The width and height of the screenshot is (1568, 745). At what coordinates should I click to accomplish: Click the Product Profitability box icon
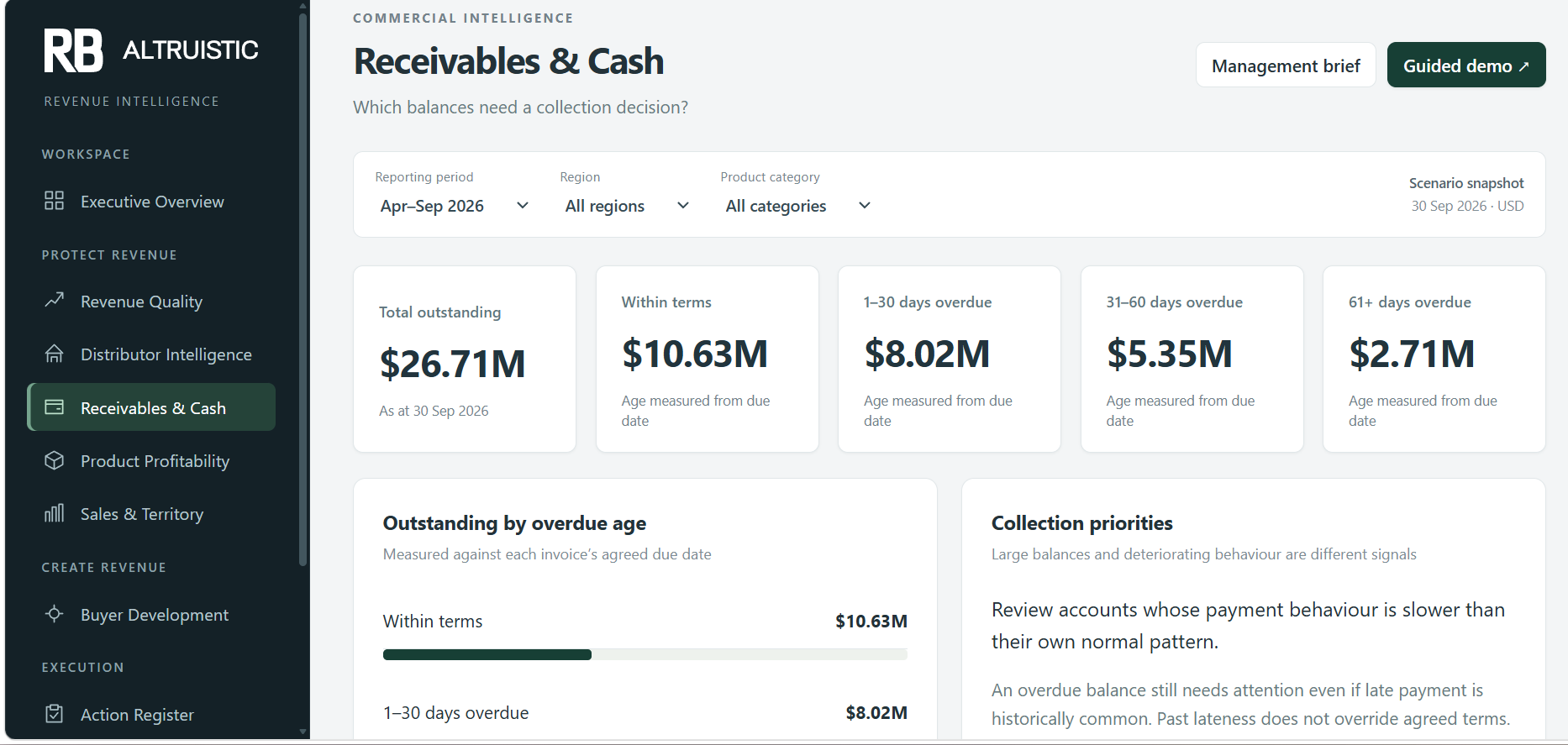[x=55, y=460]
